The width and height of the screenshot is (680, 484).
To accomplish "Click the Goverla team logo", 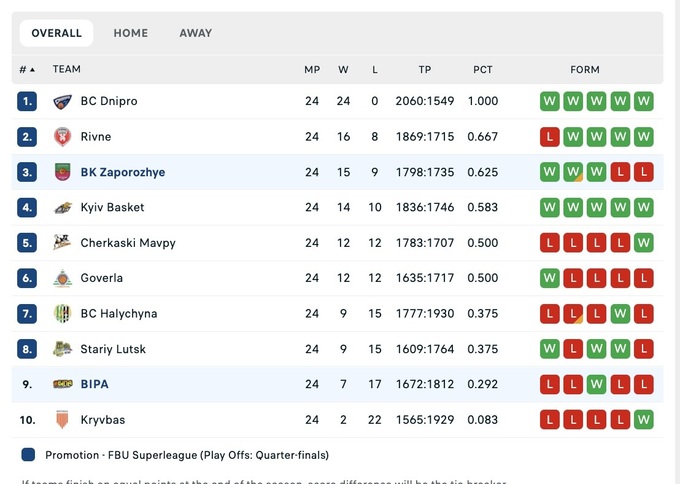I will (62, 278).
